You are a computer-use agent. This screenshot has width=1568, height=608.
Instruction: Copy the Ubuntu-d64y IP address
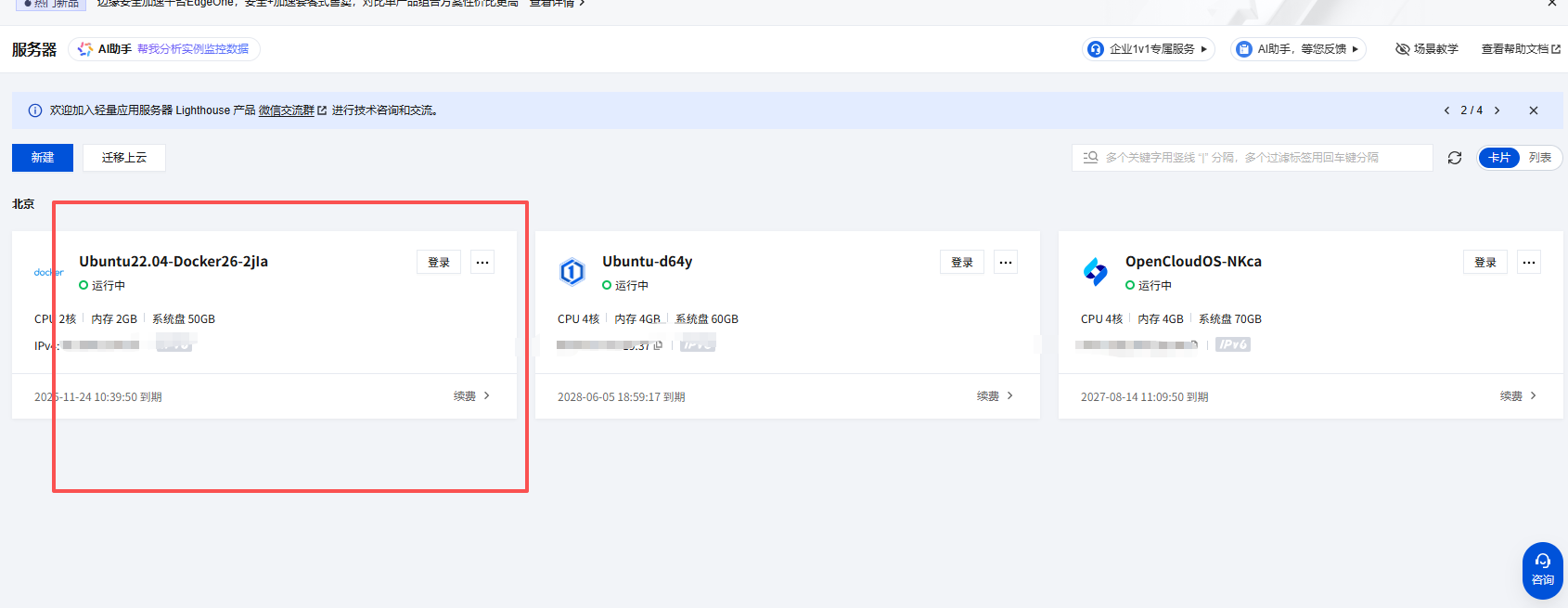click(658, 345)
